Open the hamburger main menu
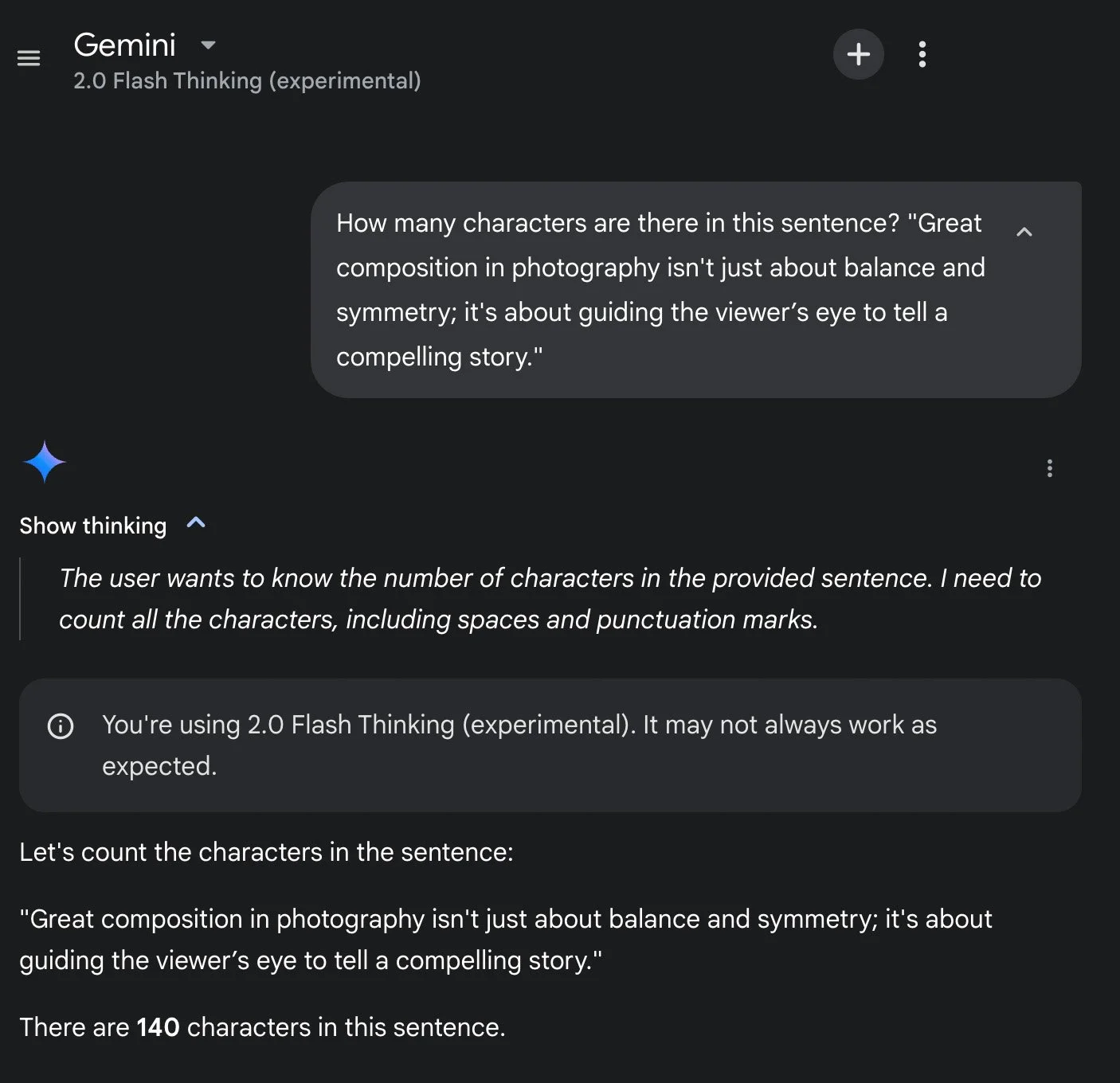 pos(29,58)
